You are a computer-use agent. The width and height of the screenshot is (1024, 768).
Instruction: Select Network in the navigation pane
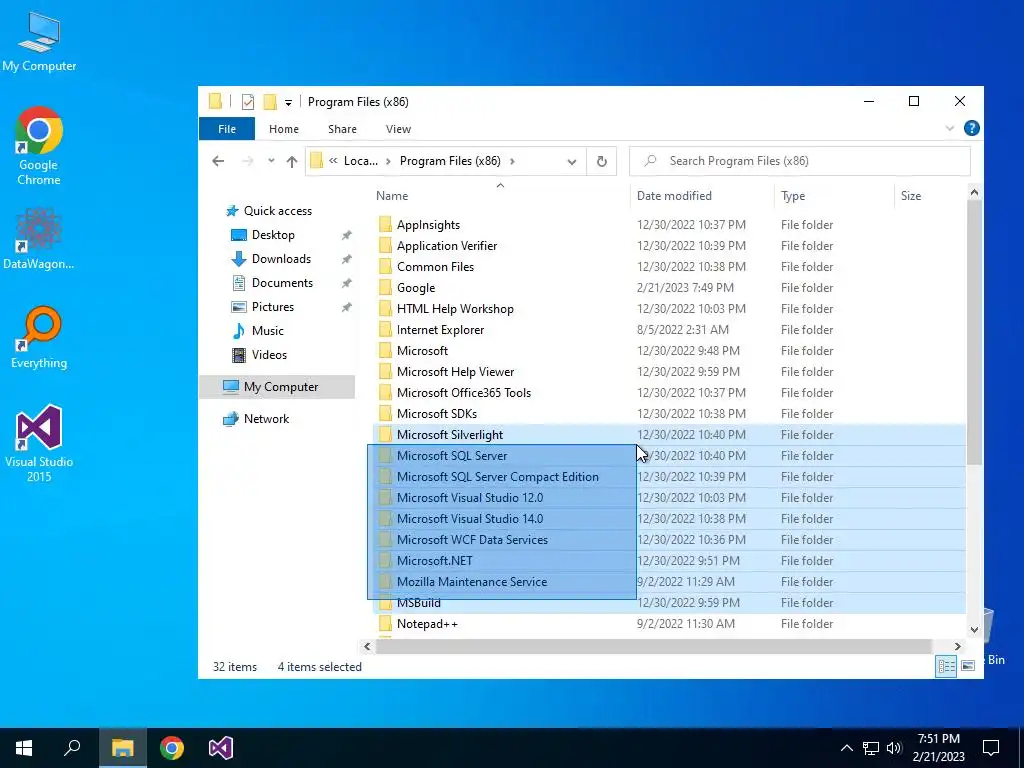pyautogui.click(x=266, y=419)
